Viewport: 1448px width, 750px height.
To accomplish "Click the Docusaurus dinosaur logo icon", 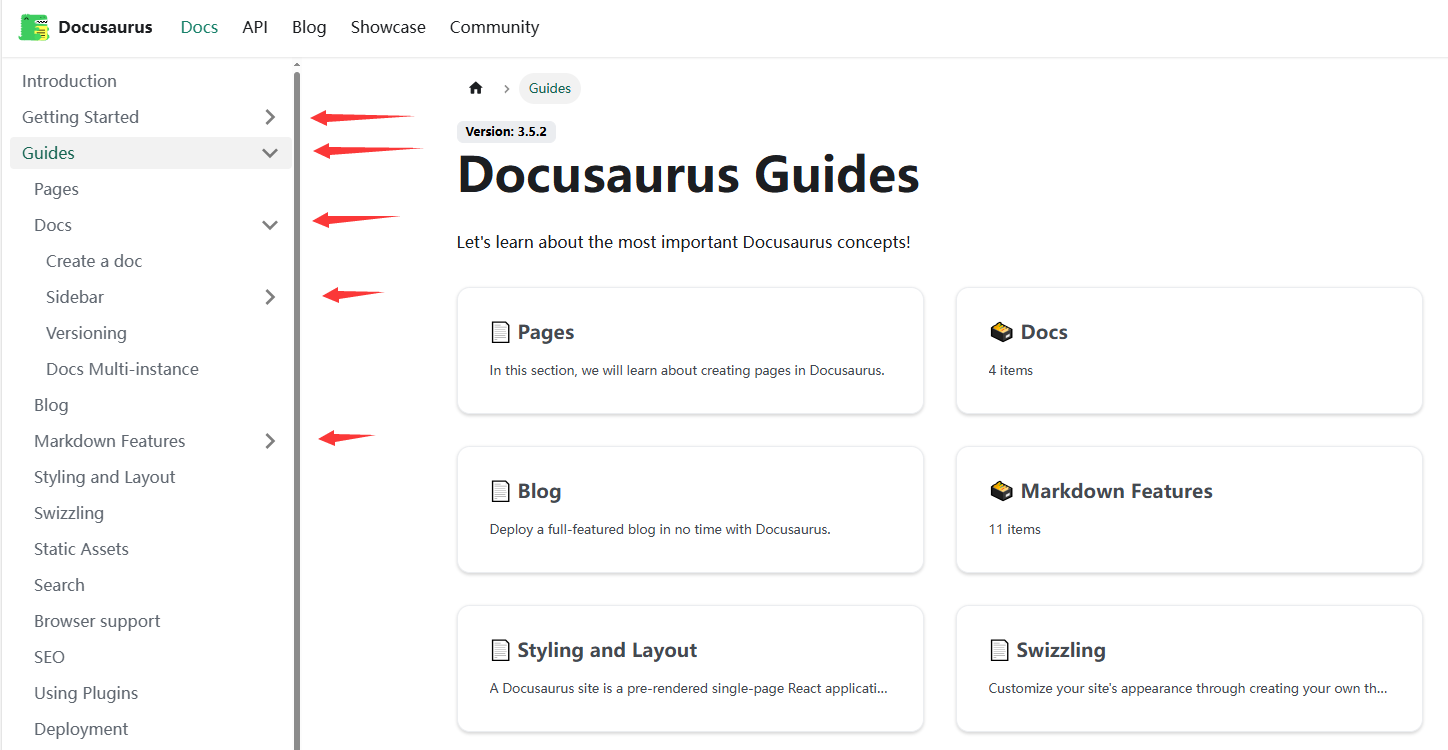I will [x=34, y=27].
